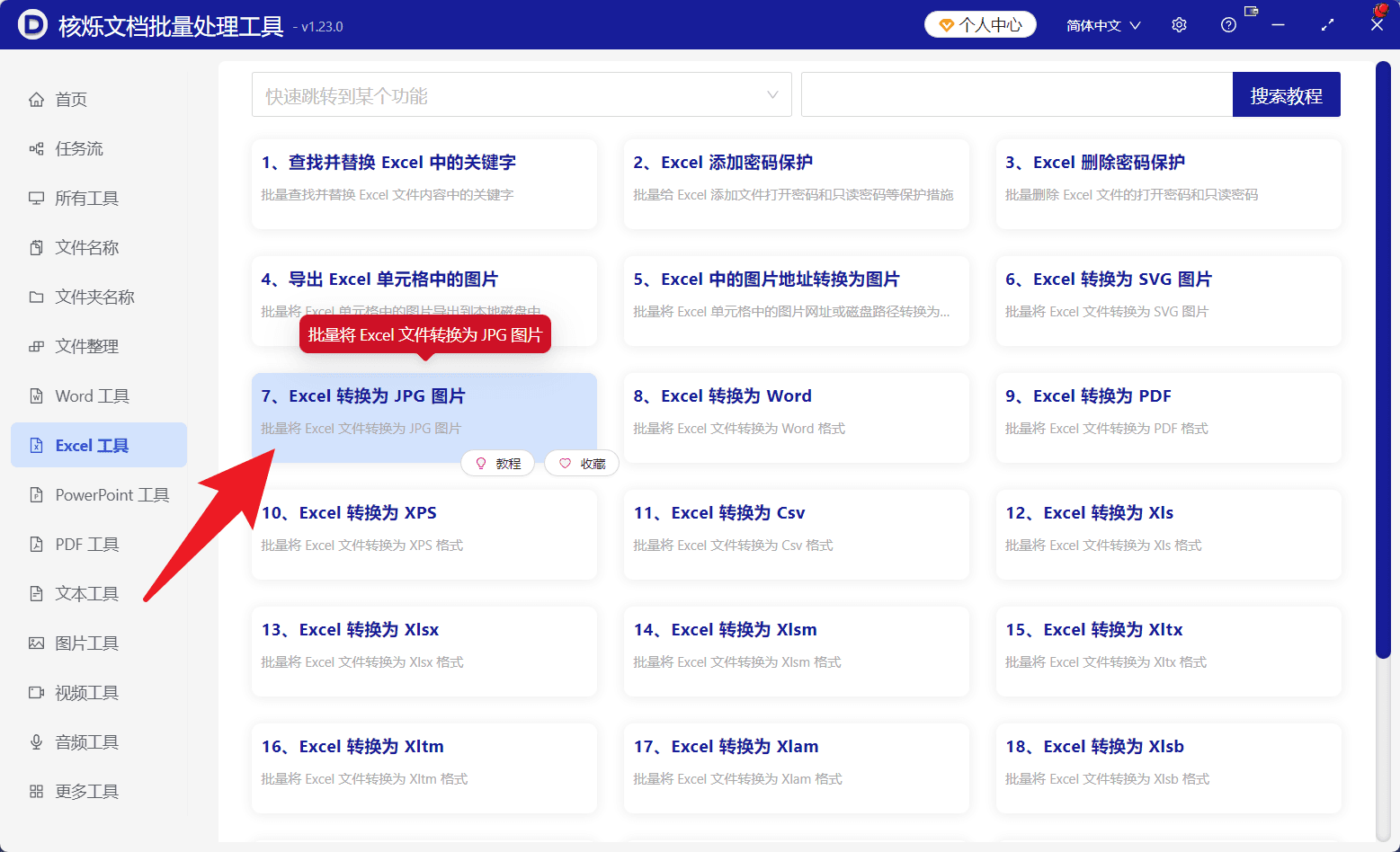Select 视频工具 in sidebar
Viewport: 1400px width, 852px height.
[x=99, y=693]
